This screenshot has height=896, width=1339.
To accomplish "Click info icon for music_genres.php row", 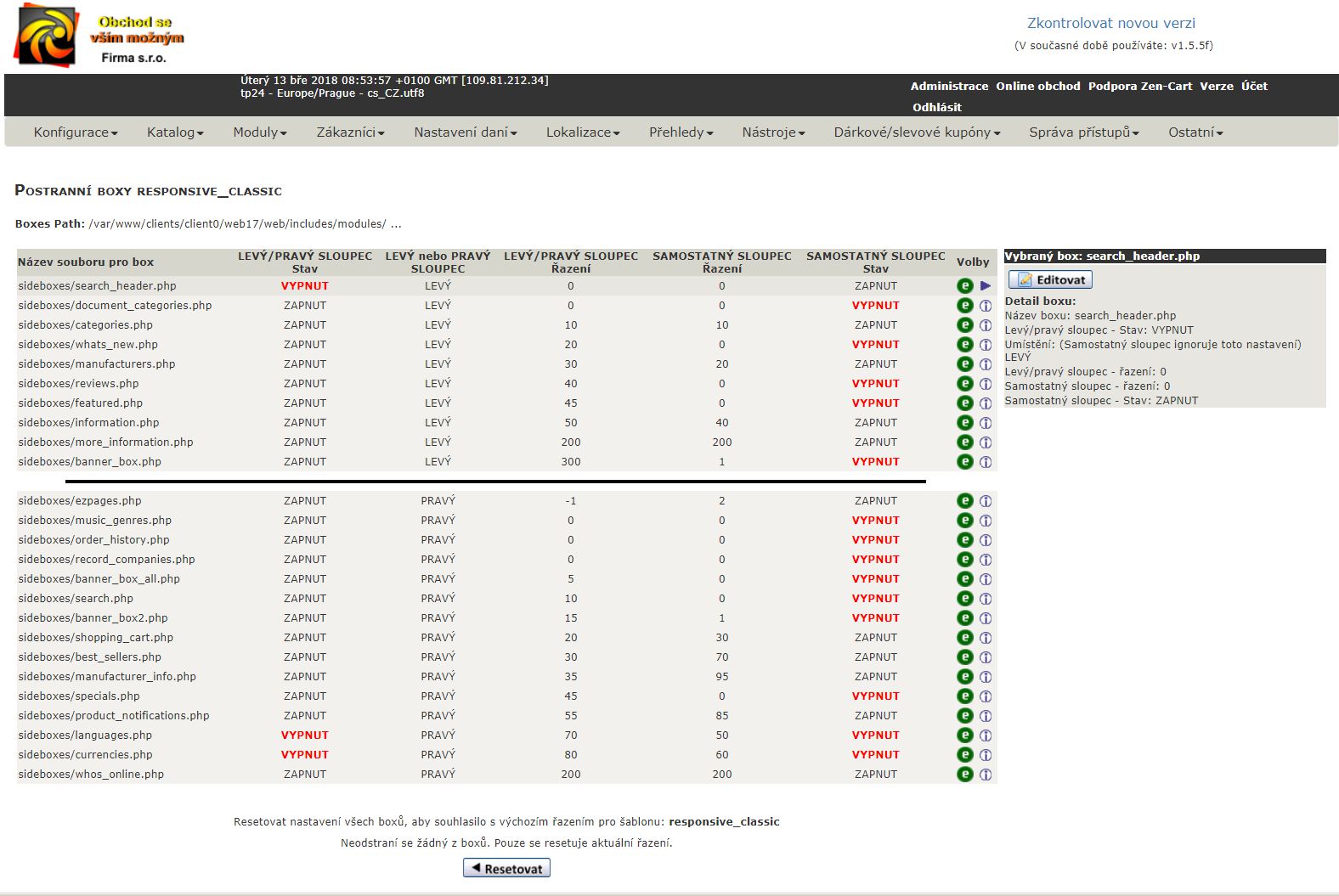I will coord(986,521).
